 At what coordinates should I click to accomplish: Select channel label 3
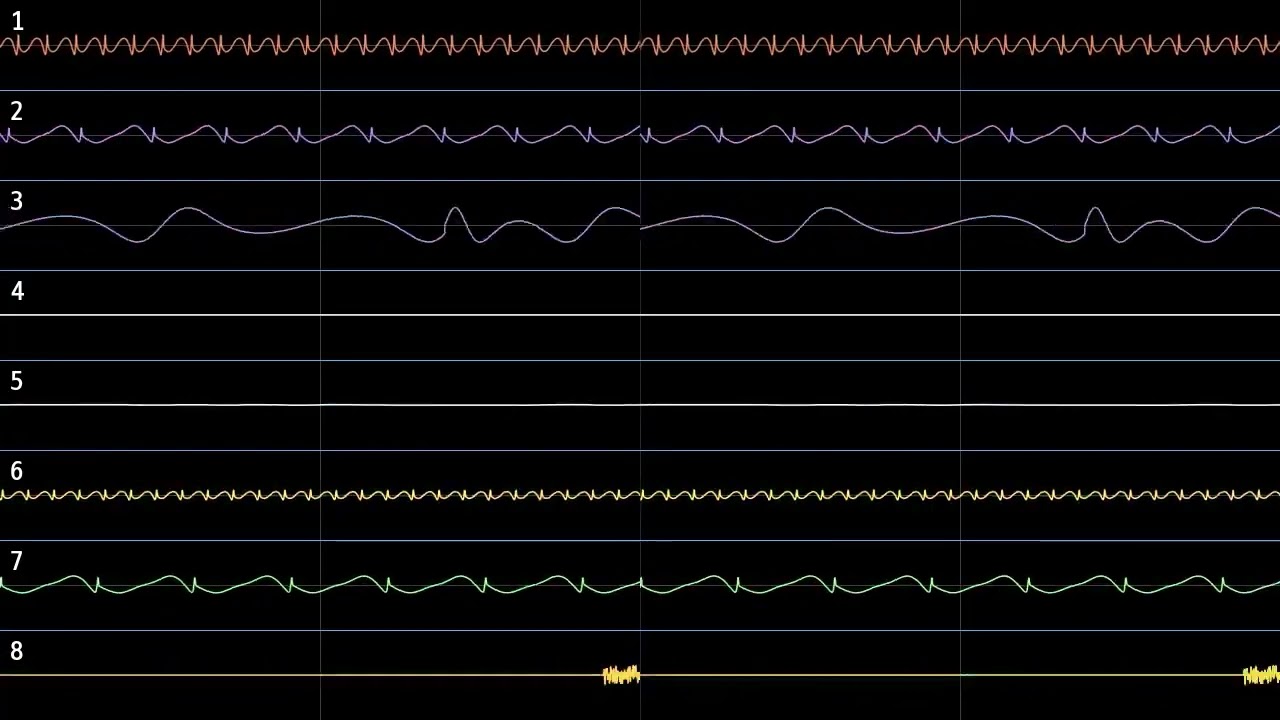click(x=17, y=201)
